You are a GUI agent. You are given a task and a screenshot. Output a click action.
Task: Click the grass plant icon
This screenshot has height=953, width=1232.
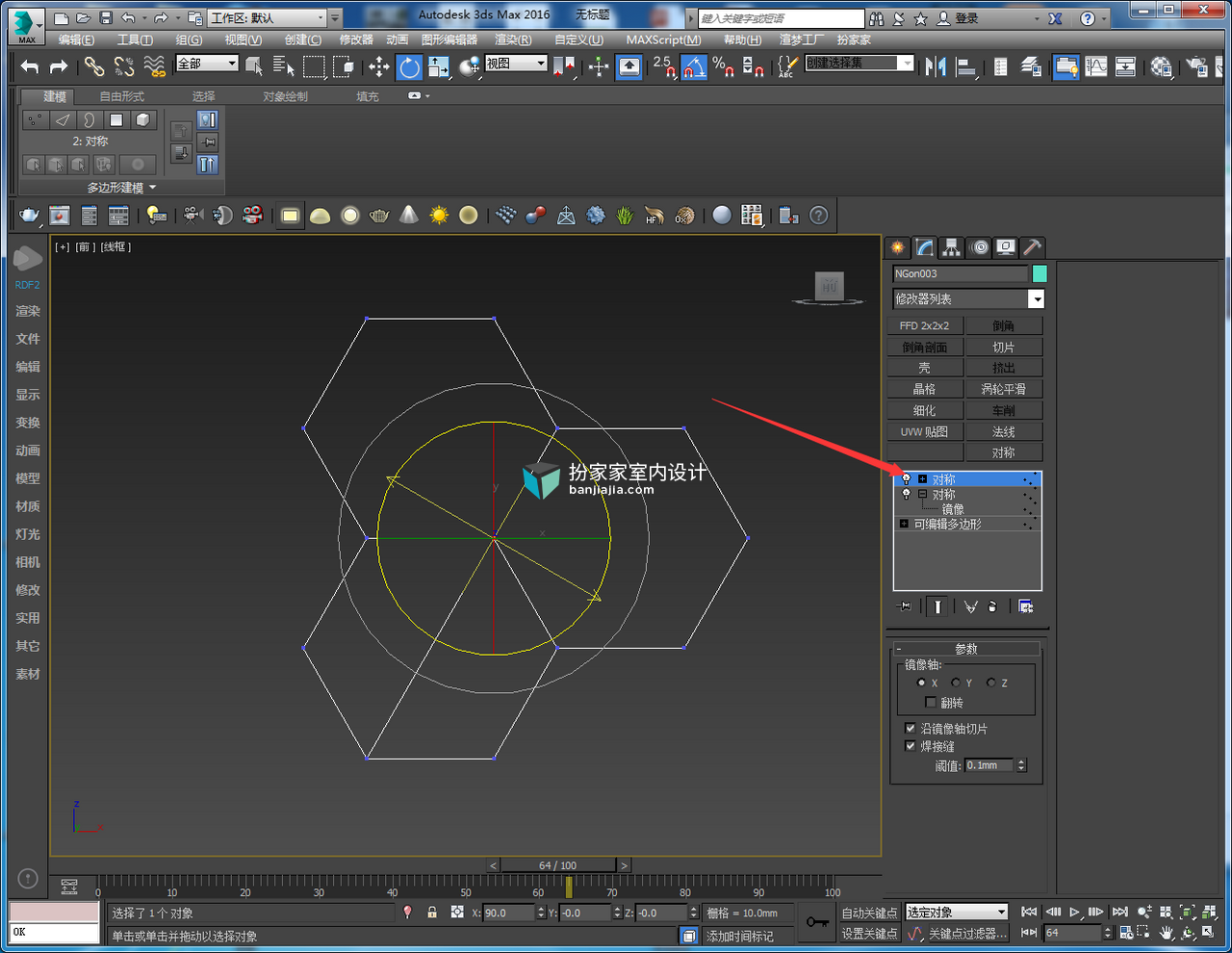[x=626, y=216]
